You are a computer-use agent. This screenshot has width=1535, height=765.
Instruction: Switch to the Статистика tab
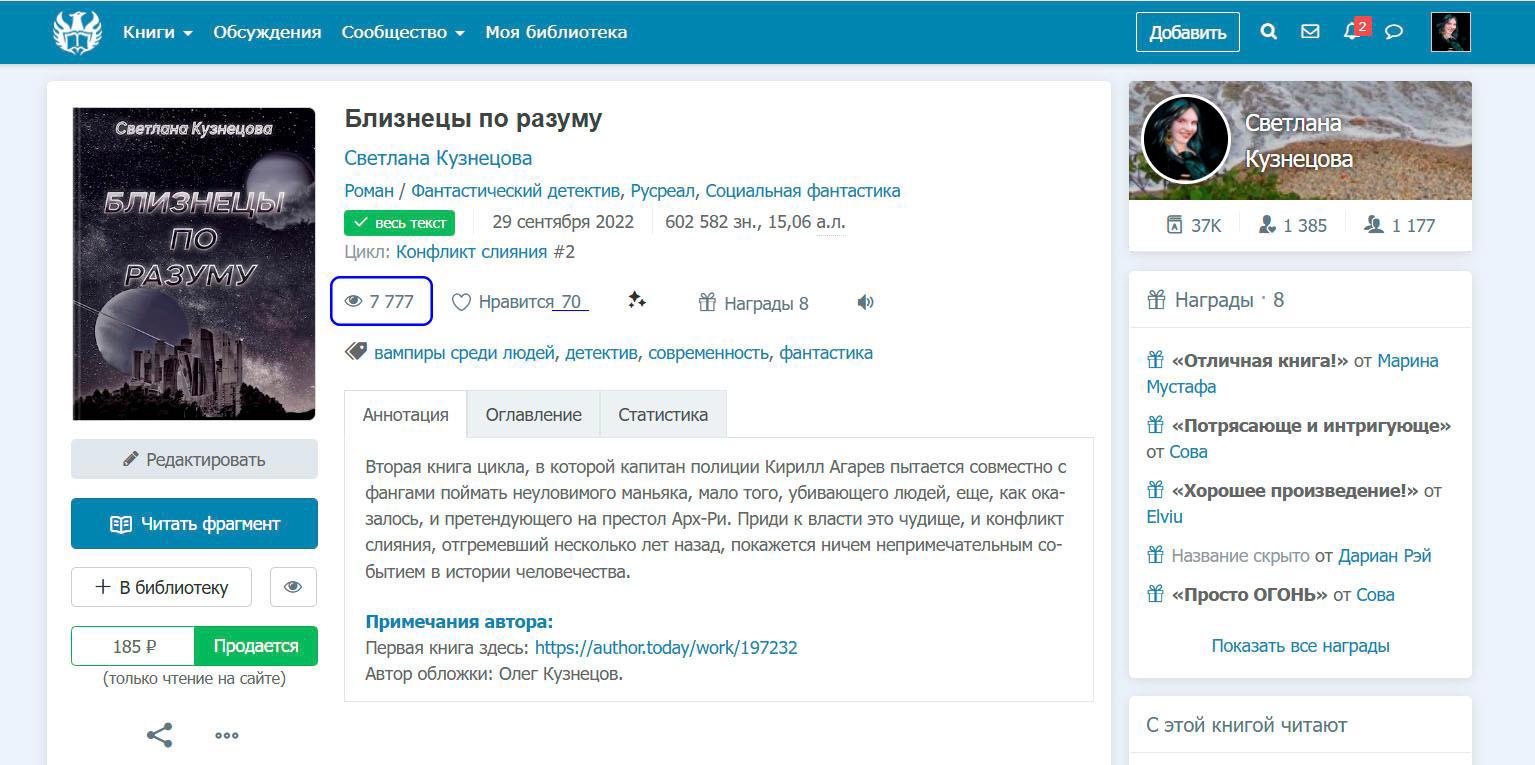point(662,414)
